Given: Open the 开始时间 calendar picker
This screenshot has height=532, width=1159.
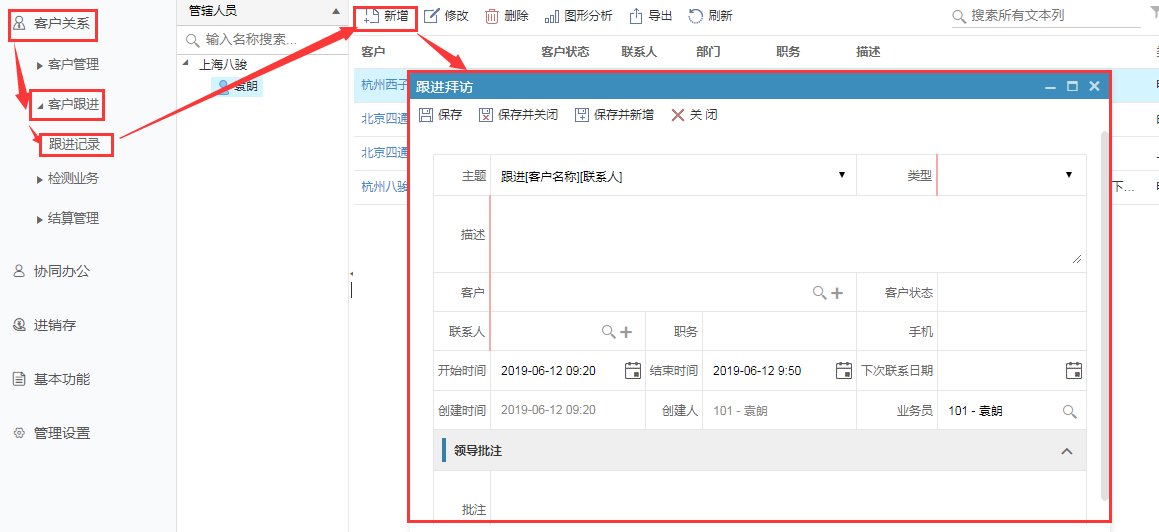Looking at the screenshot, I should pos(632,371).
